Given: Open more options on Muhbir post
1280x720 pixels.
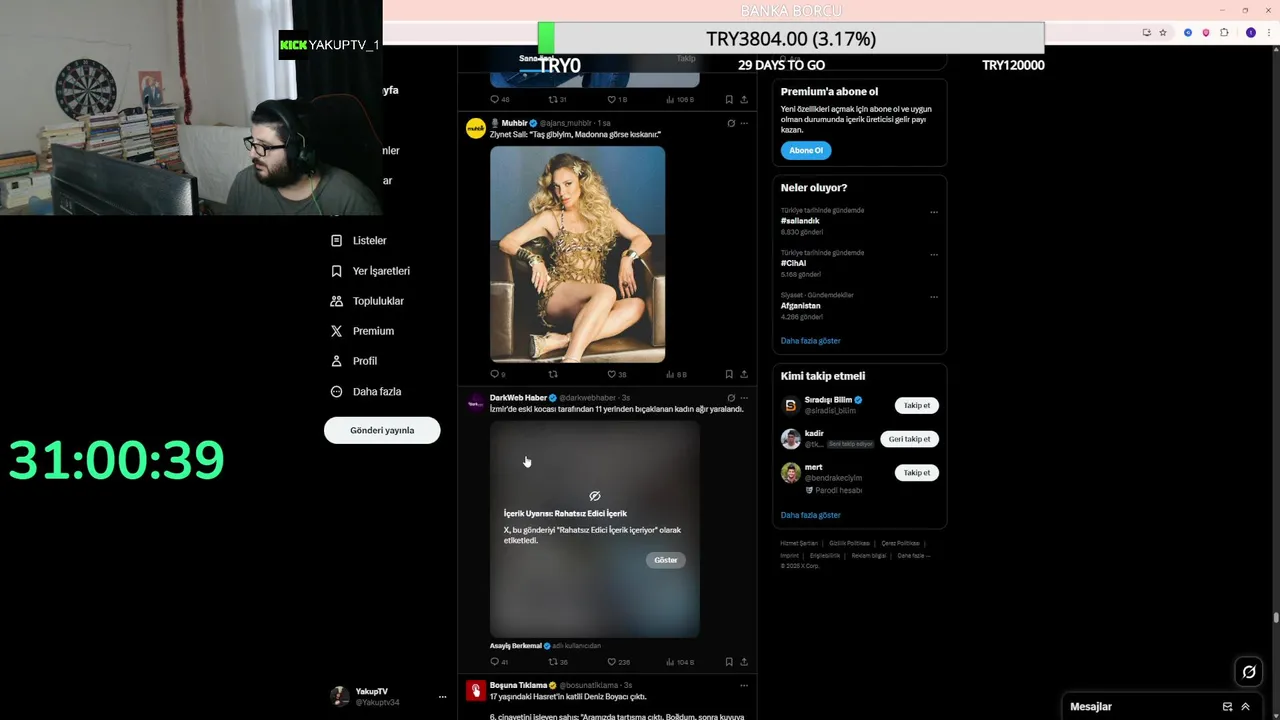Looking at the screenshot, I should click(x=744, y=123).
